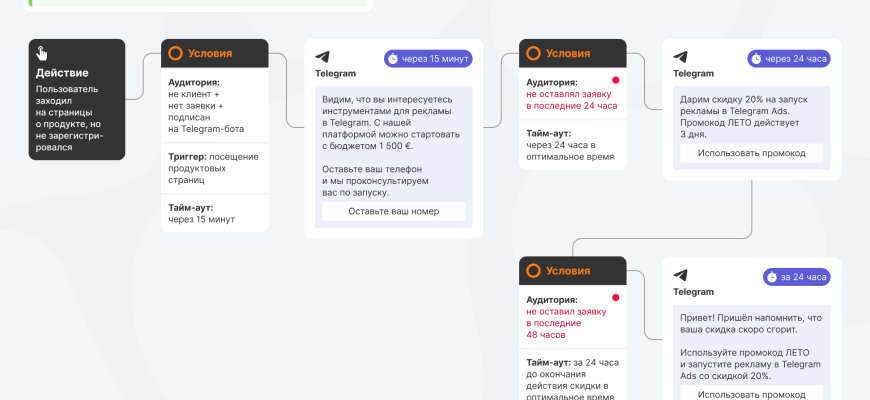The image size is (870, 400).
Task: Click the «Действие» heading in the dark block
Action: (x=62, y=73)
